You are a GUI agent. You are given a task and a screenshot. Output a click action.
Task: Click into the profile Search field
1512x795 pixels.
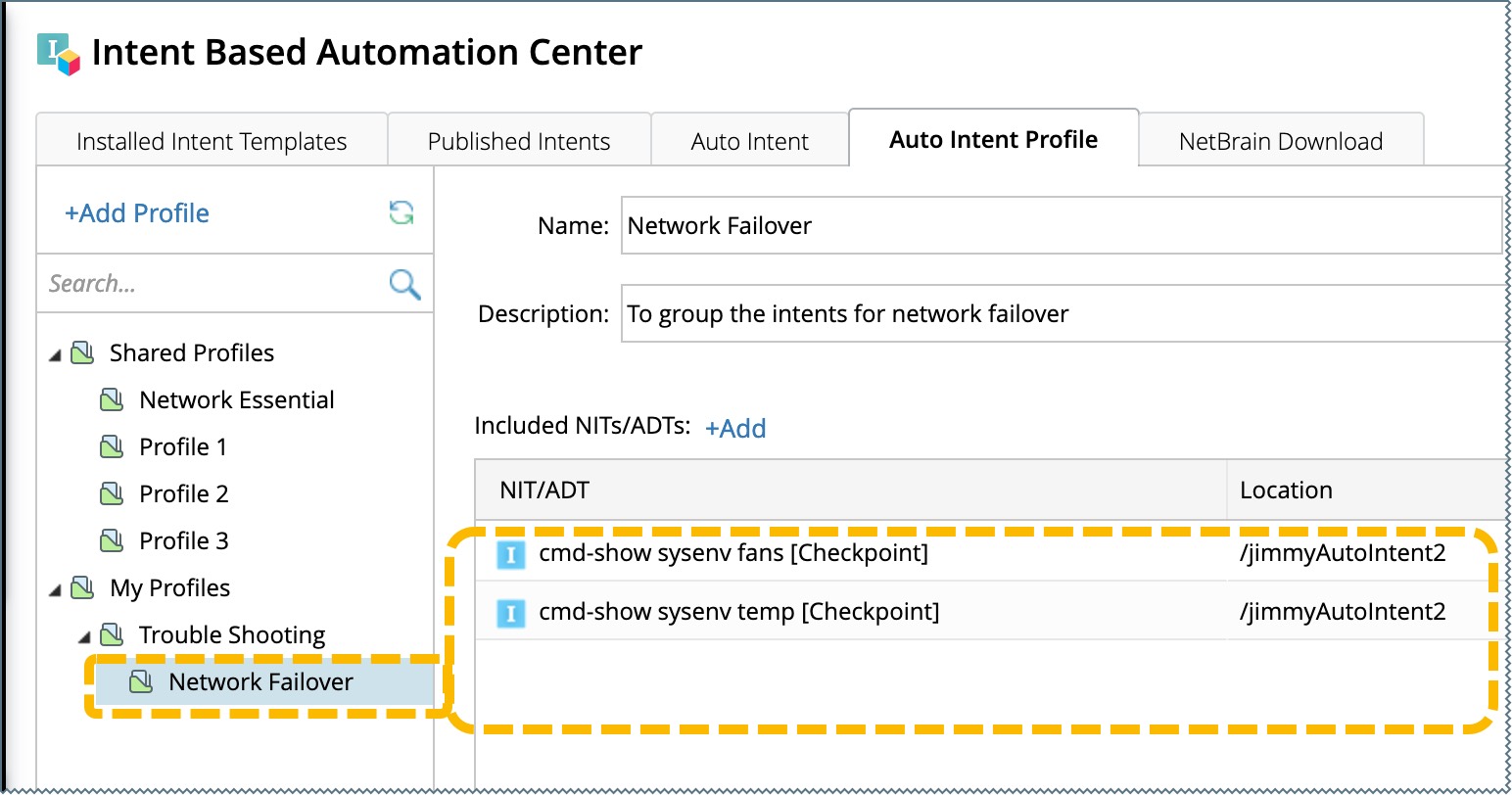[x=211, y=284]
